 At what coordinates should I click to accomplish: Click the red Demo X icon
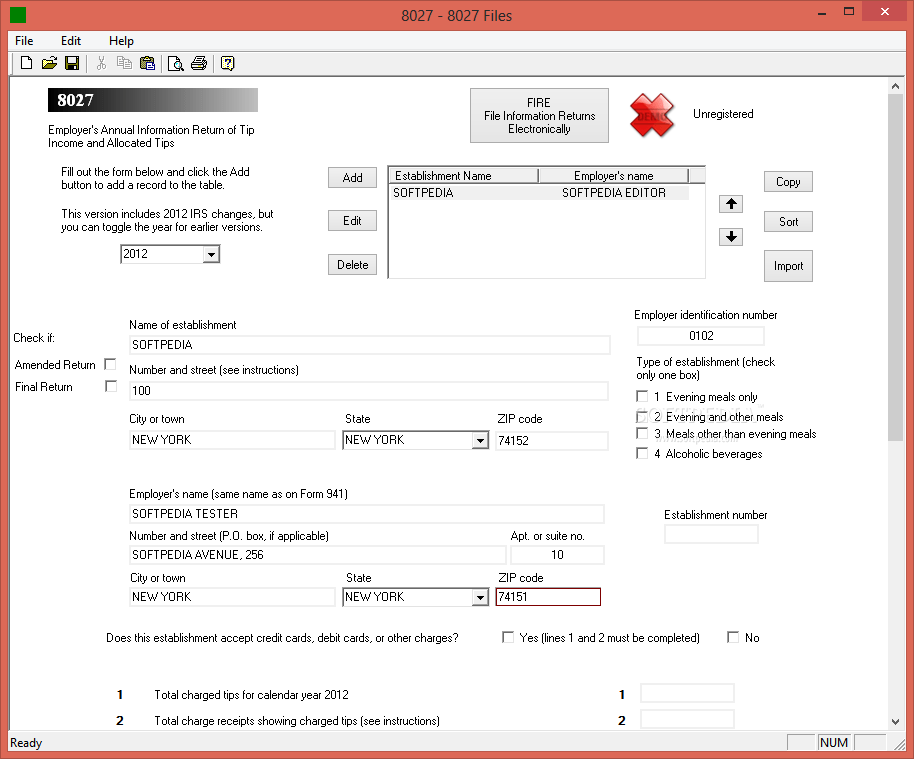click(652, 115)
